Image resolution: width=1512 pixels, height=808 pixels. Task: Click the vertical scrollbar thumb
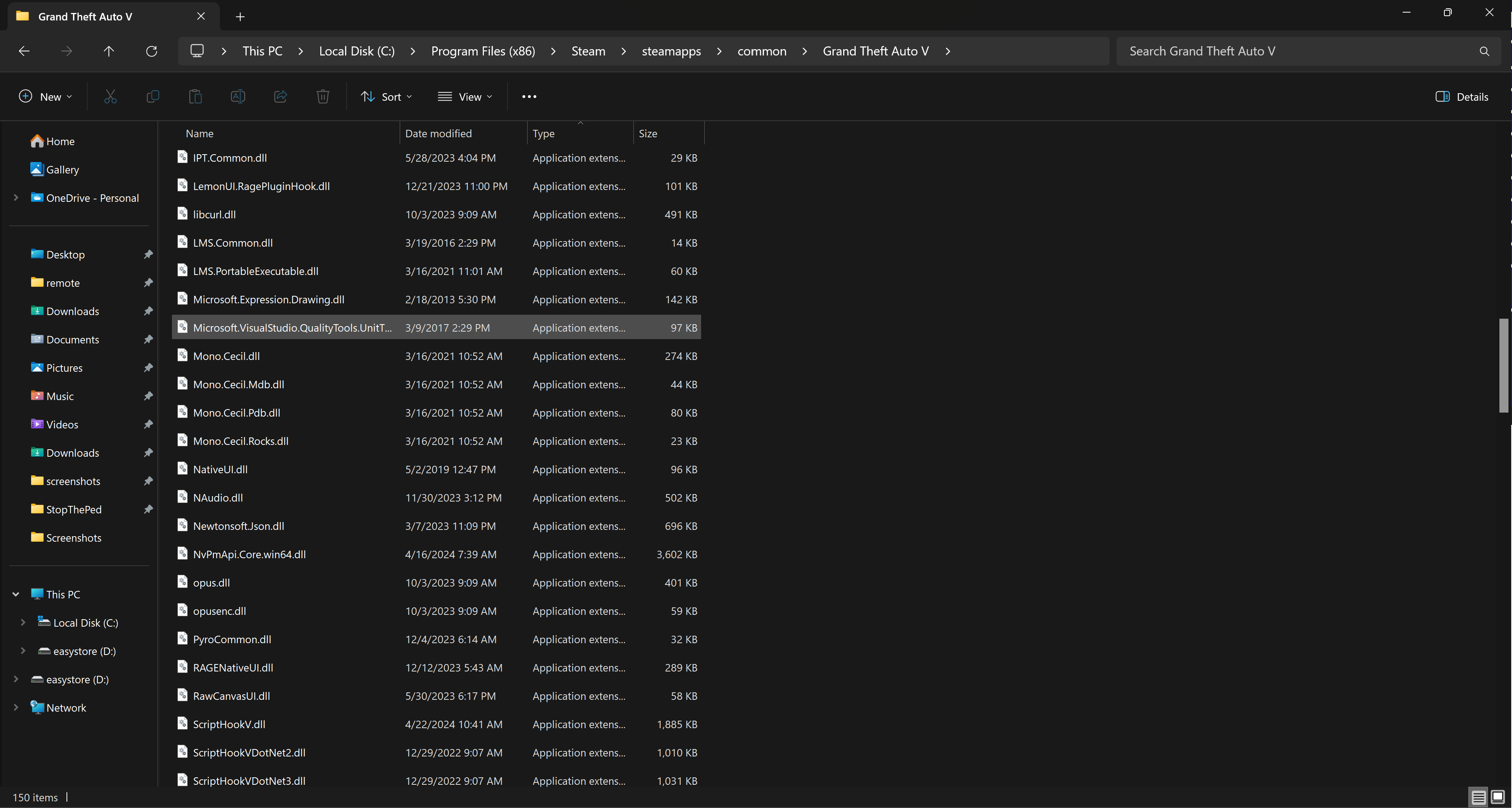(1503, 365)
